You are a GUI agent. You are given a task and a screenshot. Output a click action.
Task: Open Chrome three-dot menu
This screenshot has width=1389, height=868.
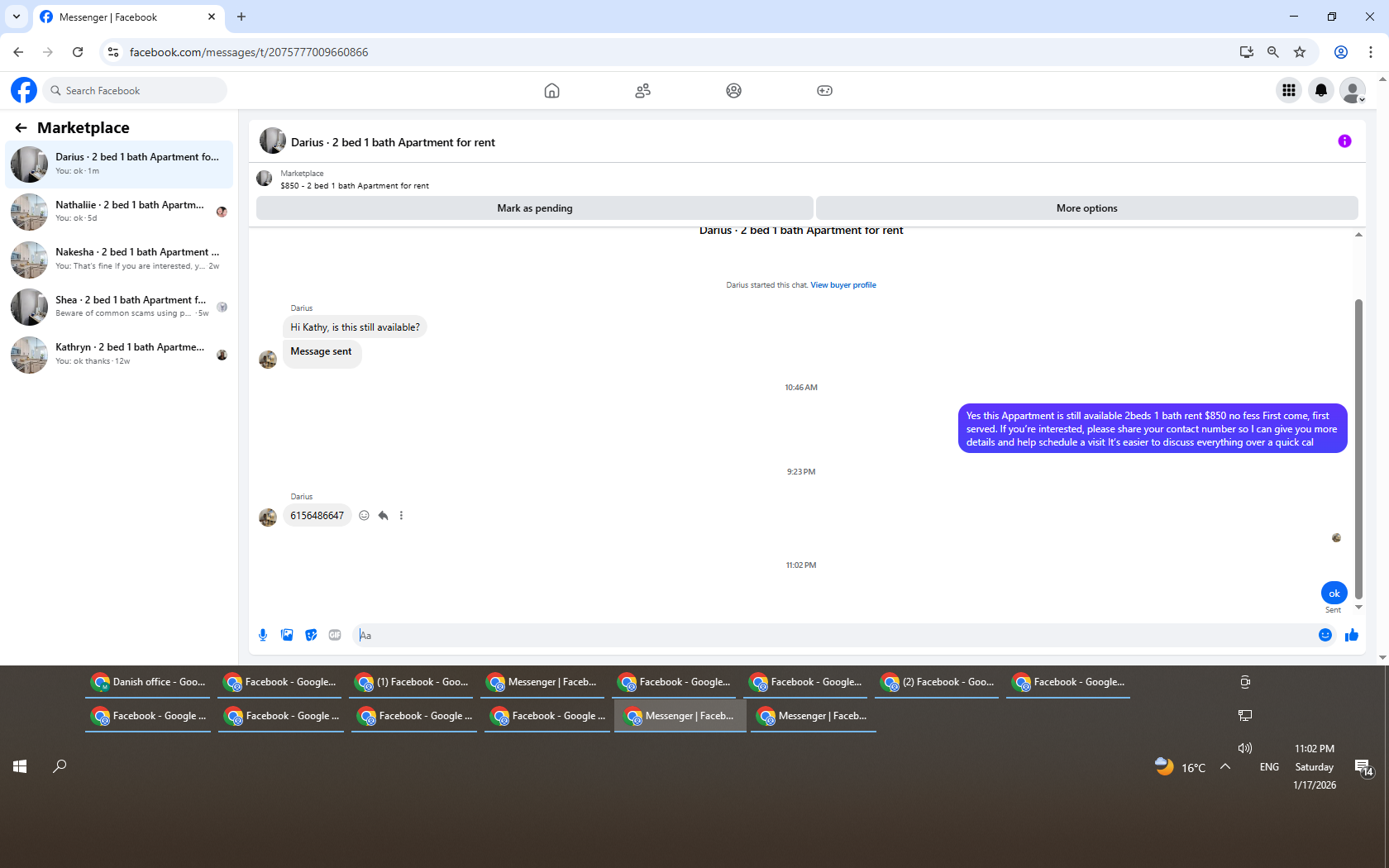pyautogui.click(x=1371, y=52)
